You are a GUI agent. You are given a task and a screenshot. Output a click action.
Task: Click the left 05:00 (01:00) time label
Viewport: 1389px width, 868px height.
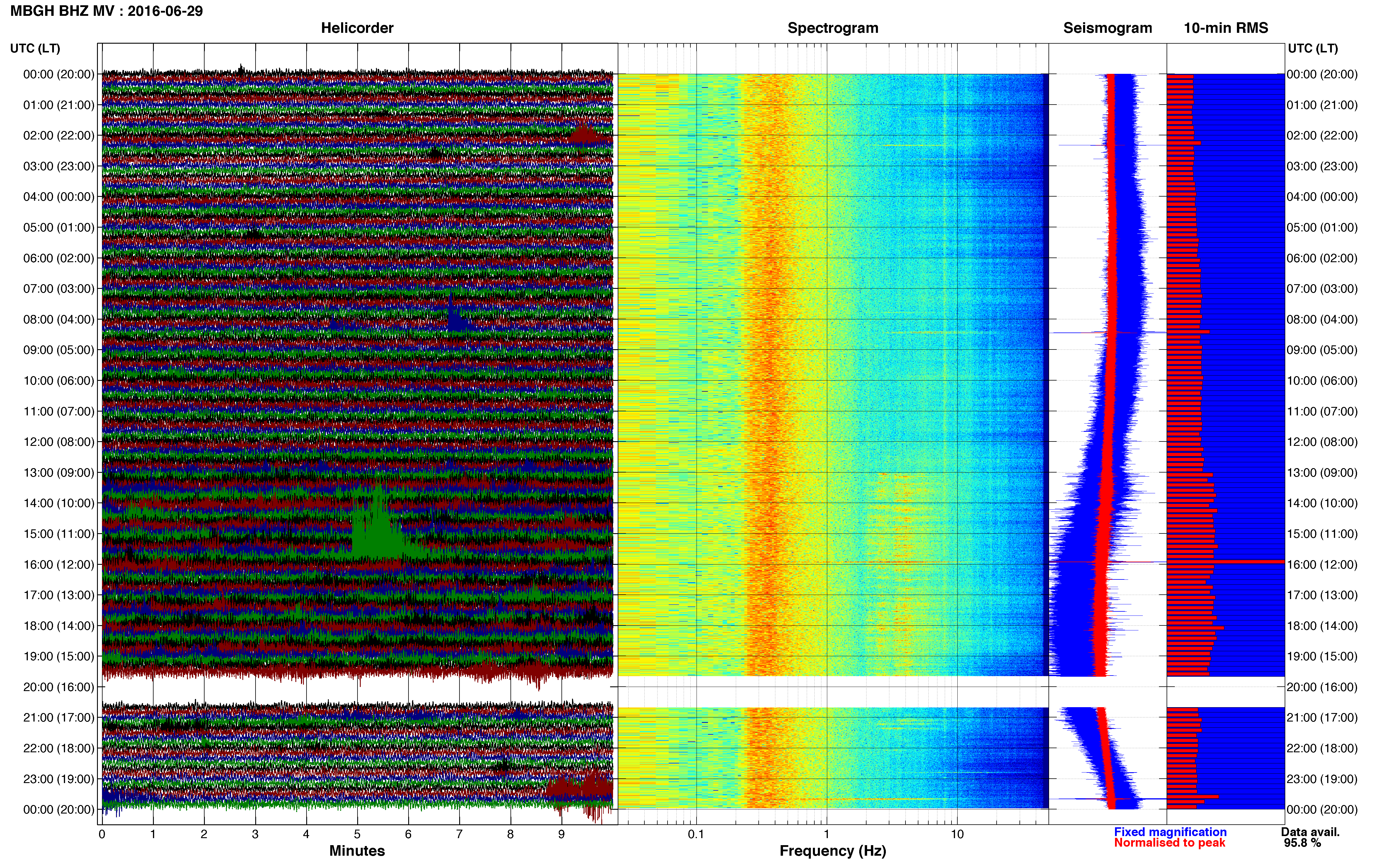59,227
